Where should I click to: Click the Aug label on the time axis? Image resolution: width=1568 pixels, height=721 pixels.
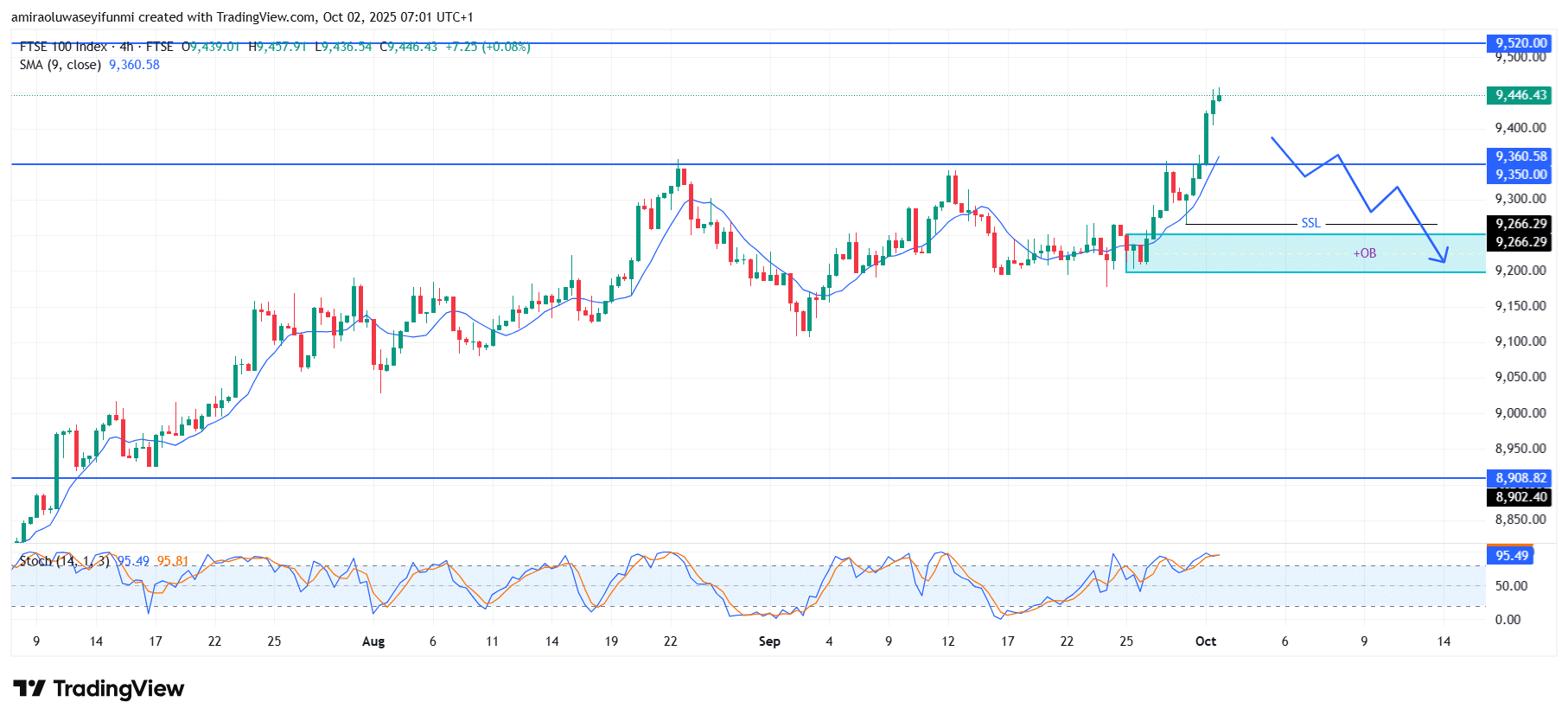coord(373,641)
